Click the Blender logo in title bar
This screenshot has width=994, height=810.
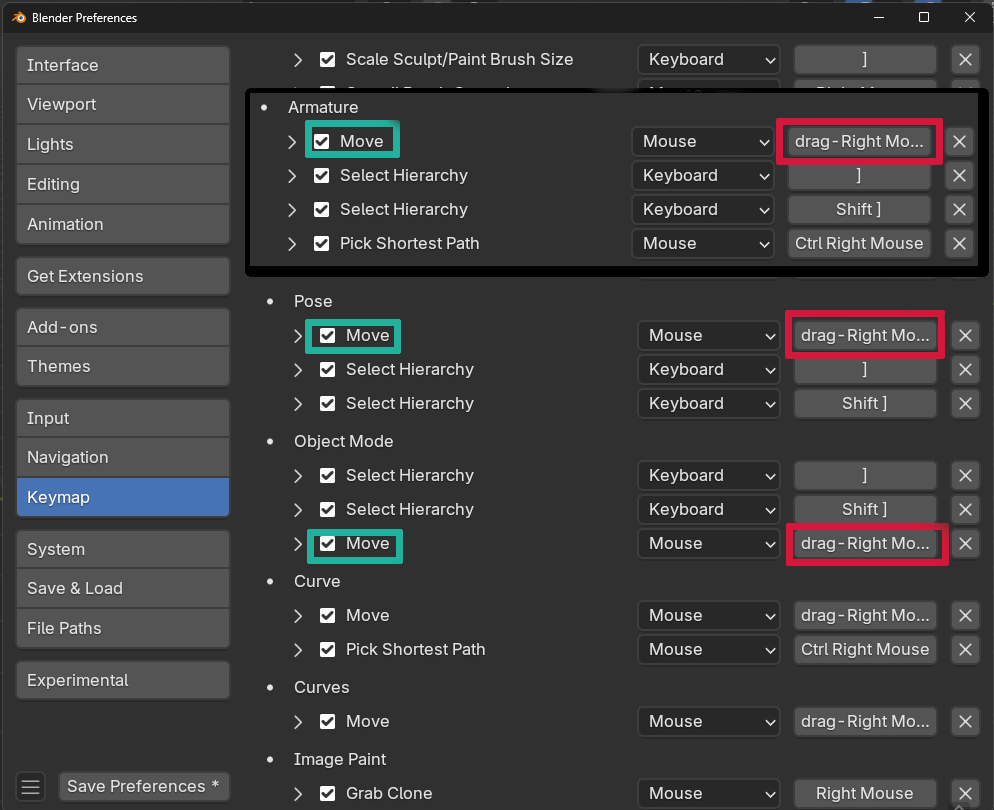(x=17, y=17)
